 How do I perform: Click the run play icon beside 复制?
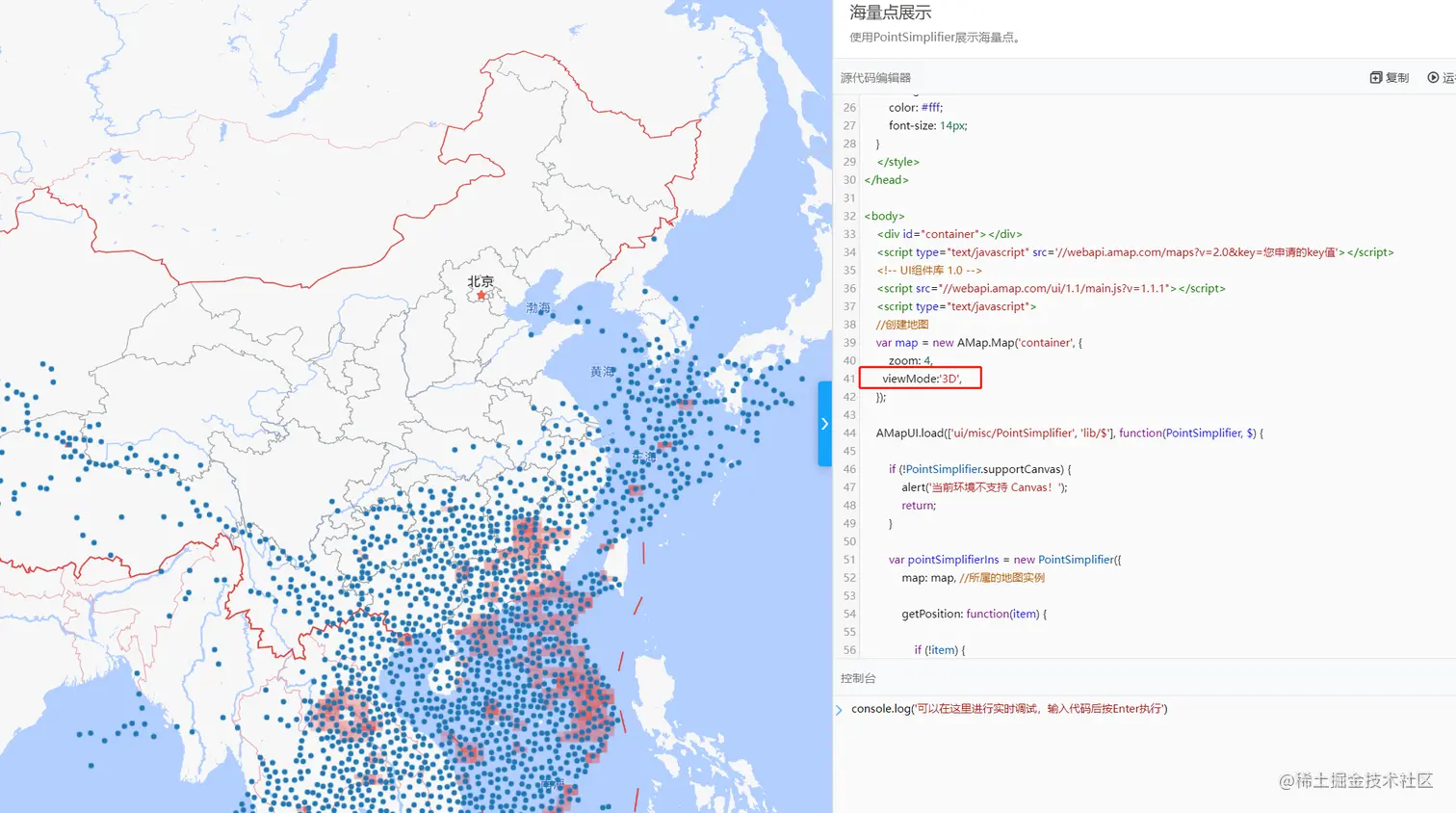[x=1433, y=77]
